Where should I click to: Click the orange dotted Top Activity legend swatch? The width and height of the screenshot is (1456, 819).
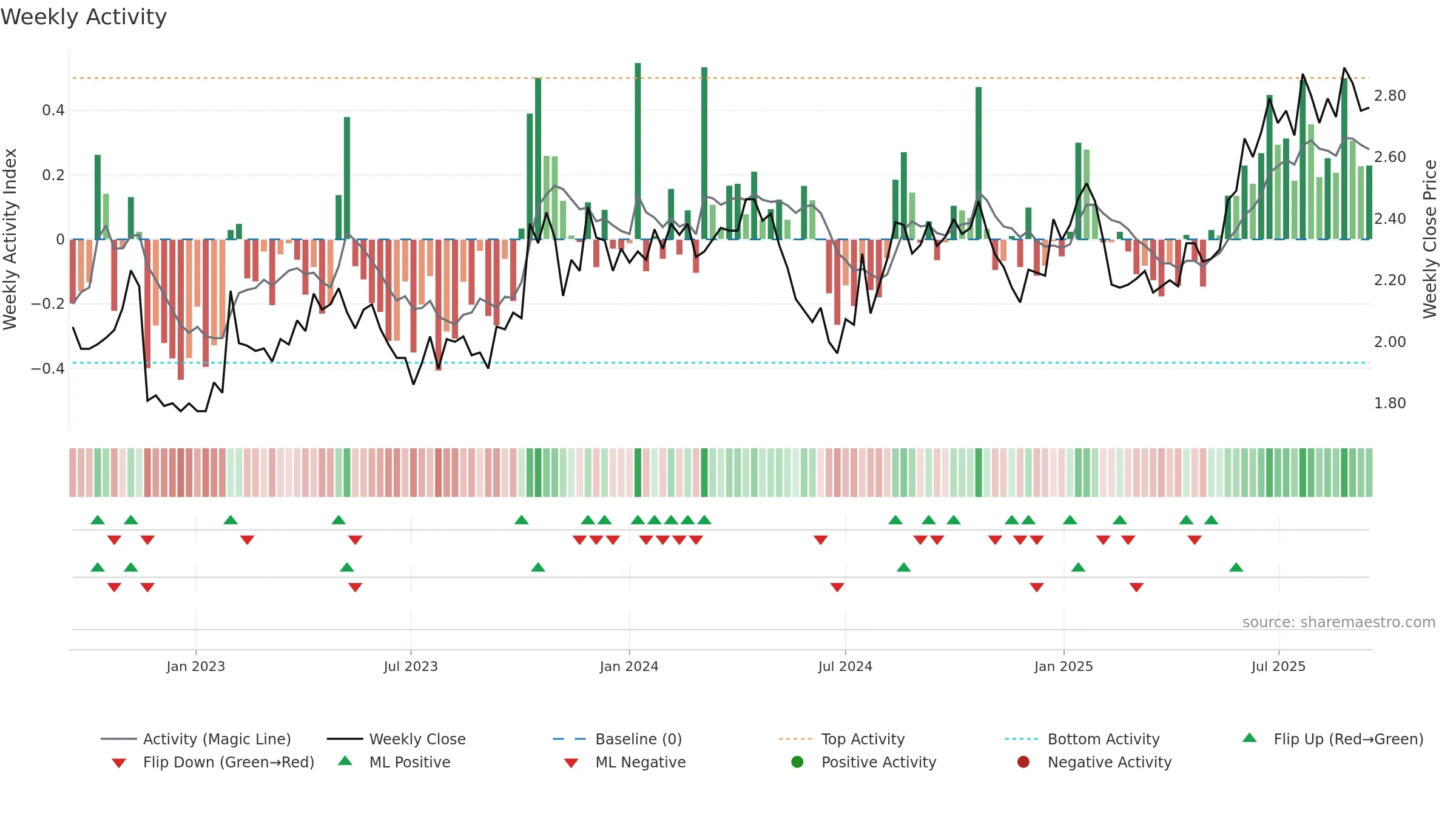click(795, 739)
